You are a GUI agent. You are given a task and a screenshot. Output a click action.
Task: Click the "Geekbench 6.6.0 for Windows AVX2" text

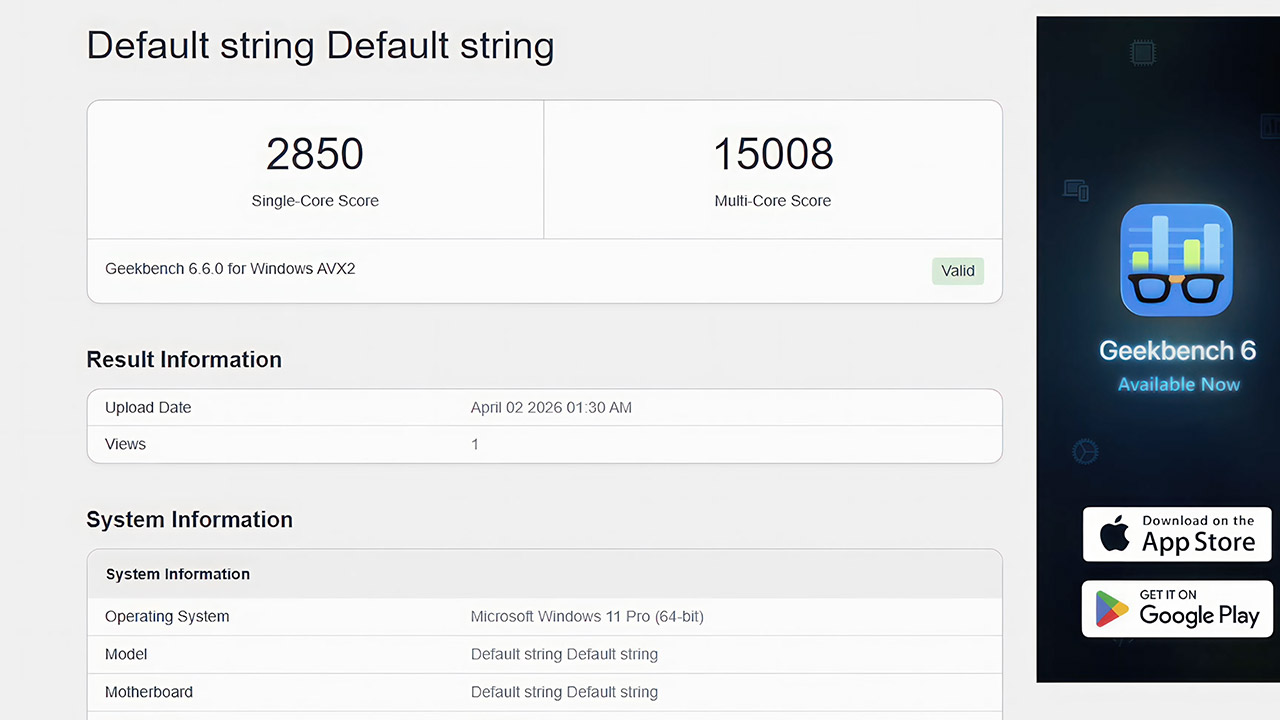230,269
